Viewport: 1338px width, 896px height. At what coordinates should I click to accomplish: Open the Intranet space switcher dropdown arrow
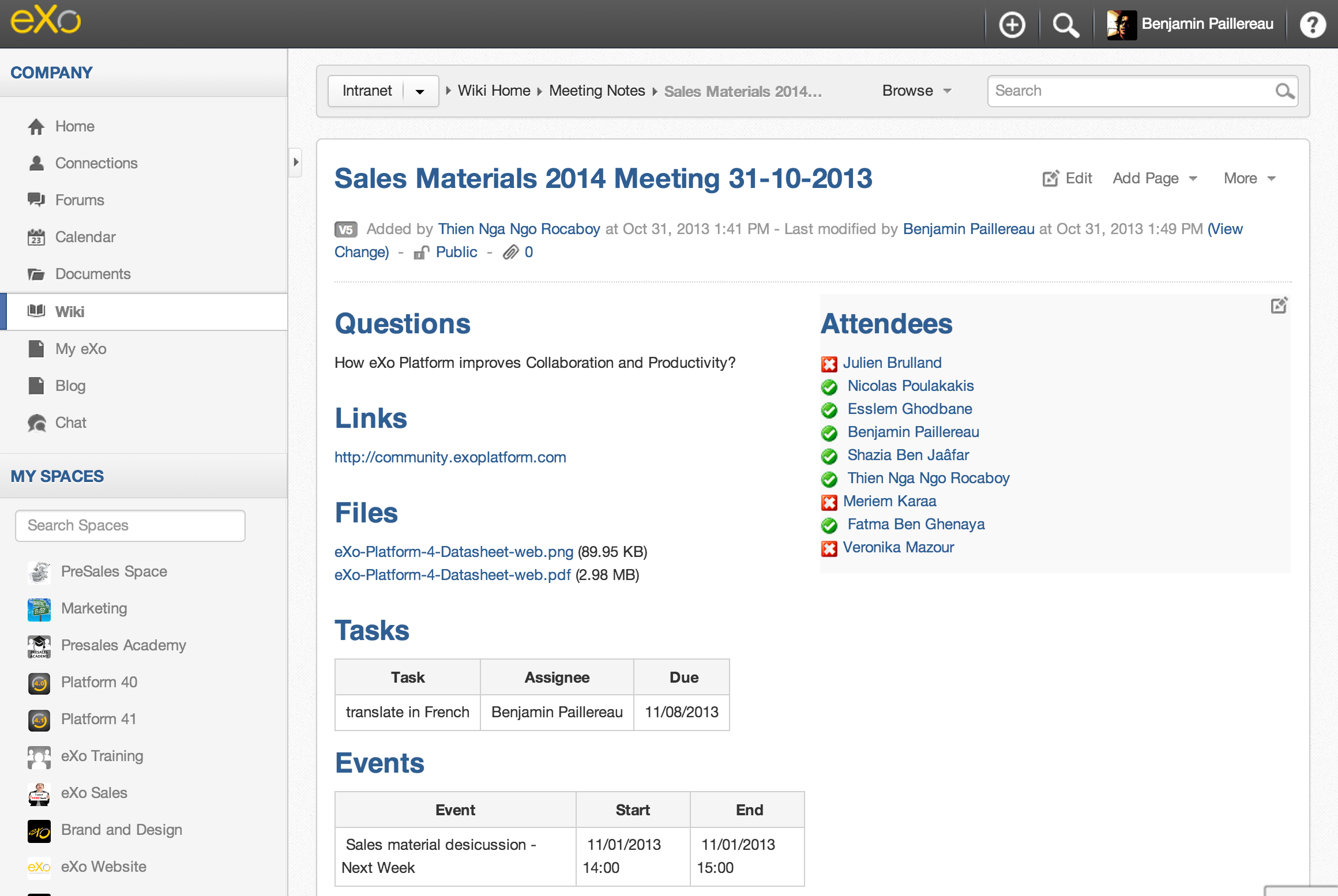(x=420, y=91)
